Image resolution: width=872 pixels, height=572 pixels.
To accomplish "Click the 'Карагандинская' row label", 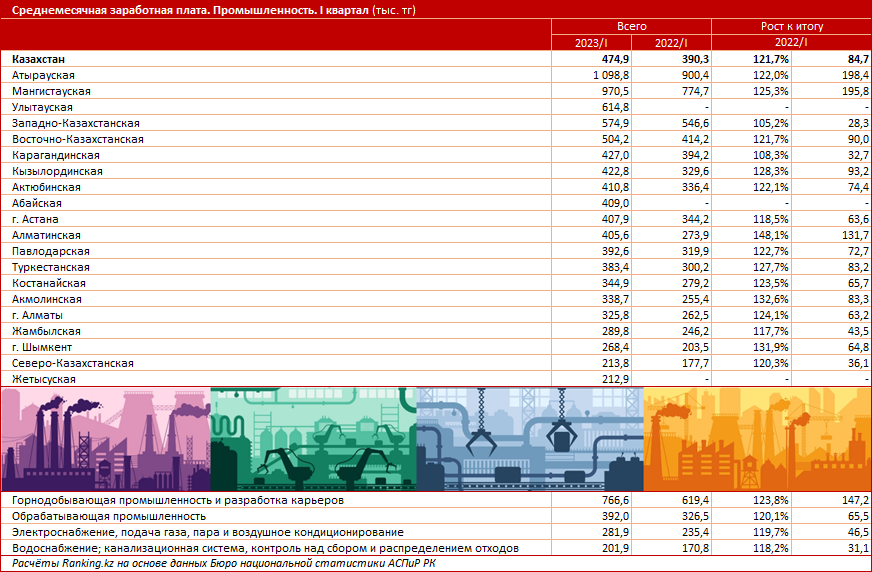I will click(x=56, y=155).
